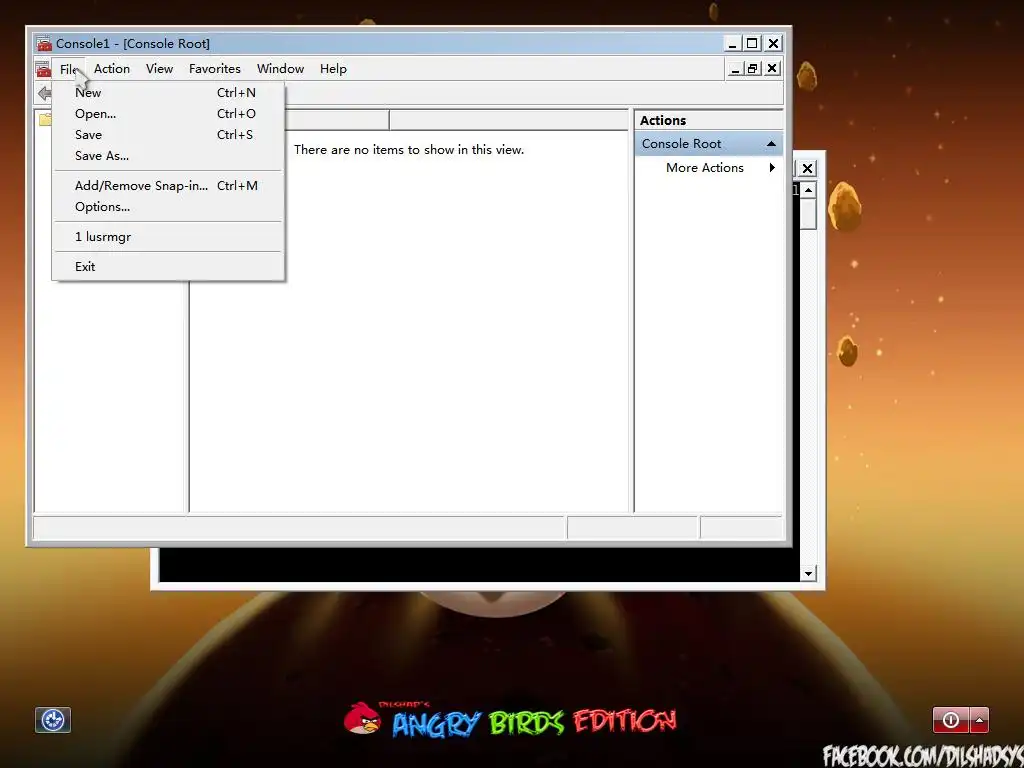
Task: Click the scrollbar thumb in background window
Action: tap(808, 214)
